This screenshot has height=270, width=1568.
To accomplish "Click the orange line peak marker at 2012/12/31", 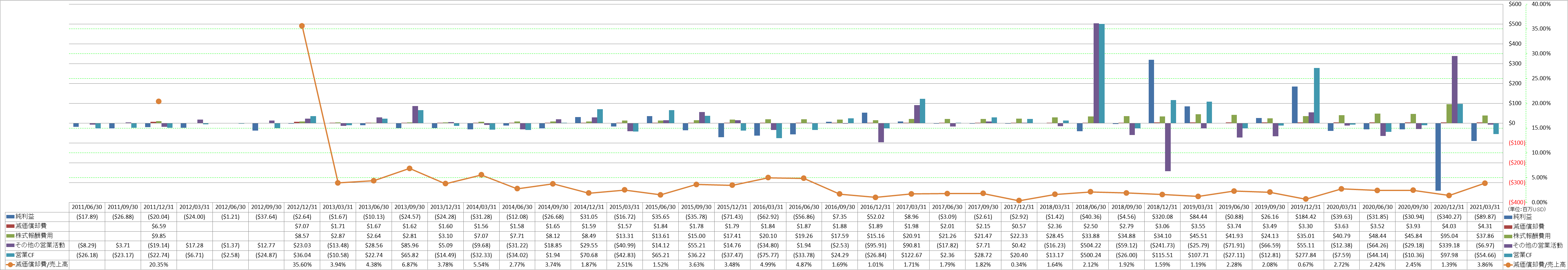I will point(302,26).
